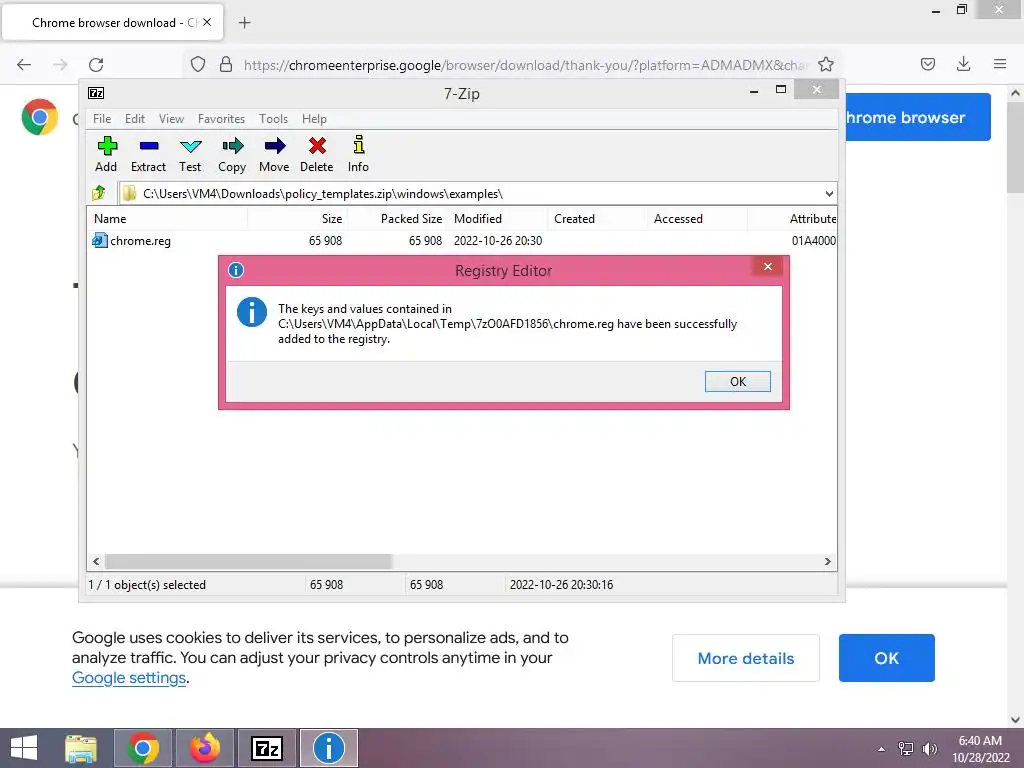1024x768 pixels.
Task: Click the Firefox page scrollbar up arrow
Action: point(1015,93)
